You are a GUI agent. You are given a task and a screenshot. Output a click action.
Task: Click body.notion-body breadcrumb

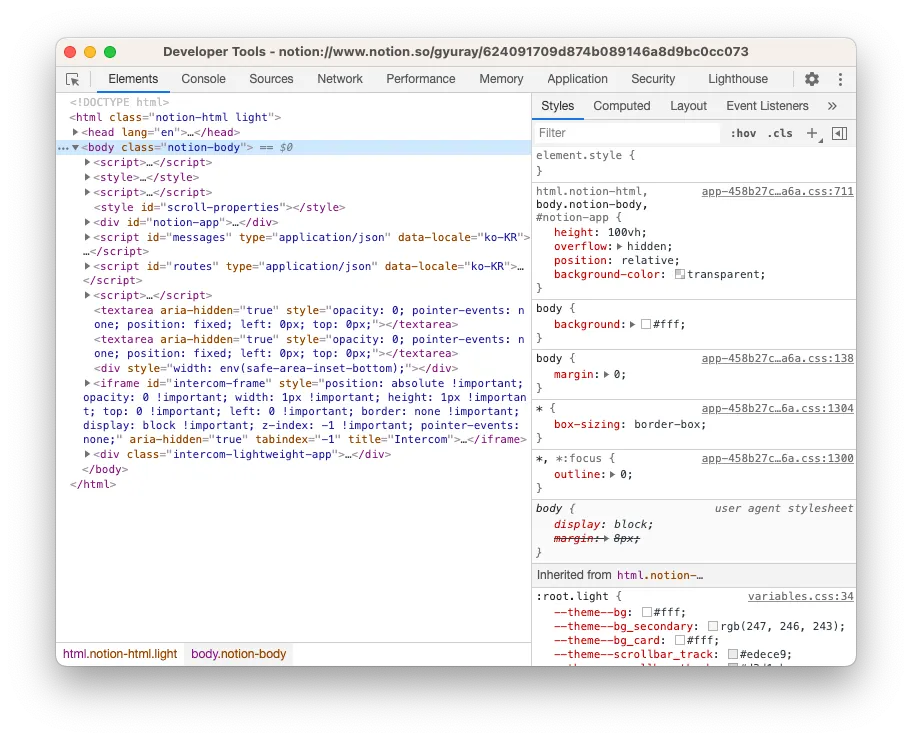pos(238,654)
